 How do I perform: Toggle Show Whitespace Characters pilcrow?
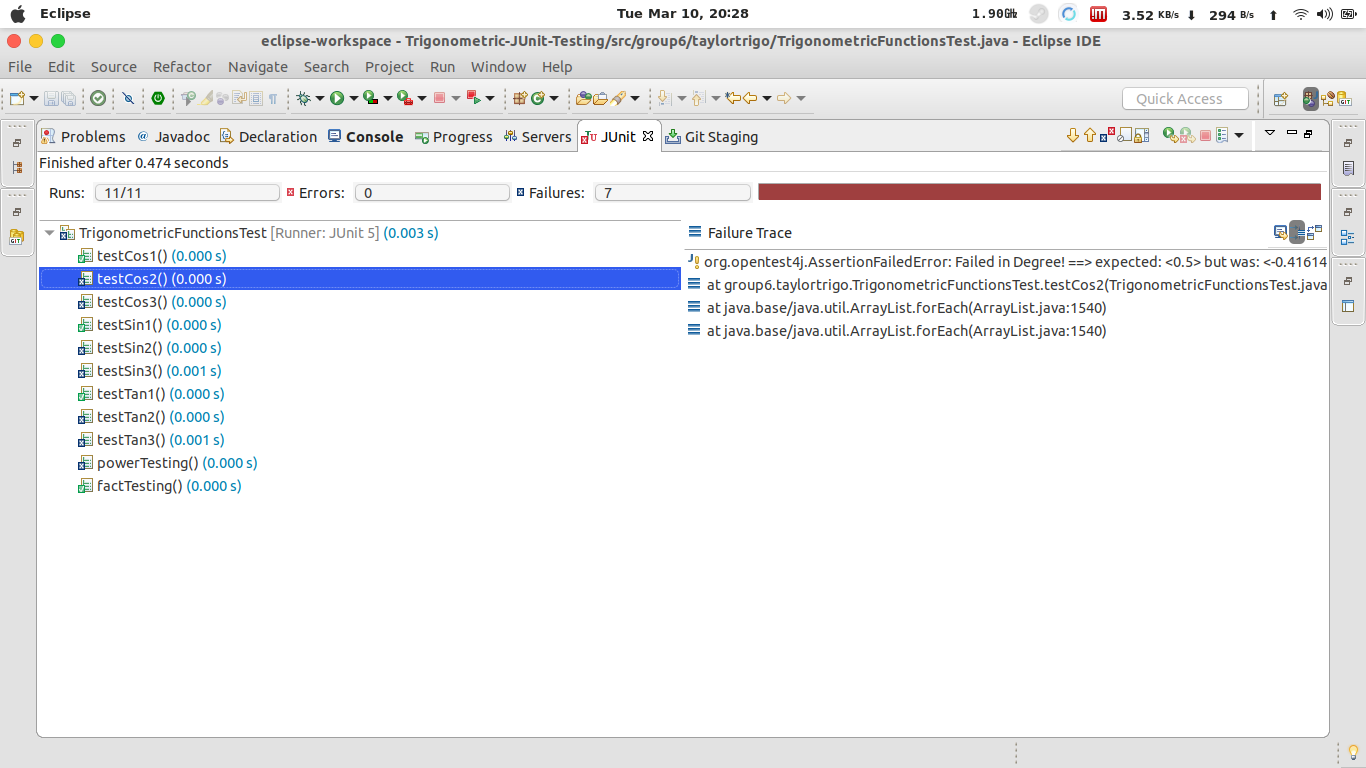[273, 98]
